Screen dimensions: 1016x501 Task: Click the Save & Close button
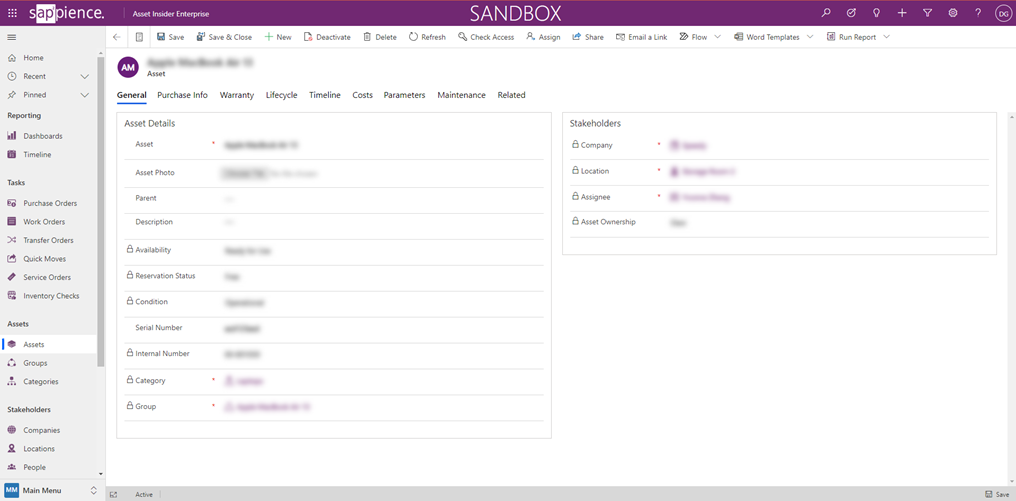[224, 37]
